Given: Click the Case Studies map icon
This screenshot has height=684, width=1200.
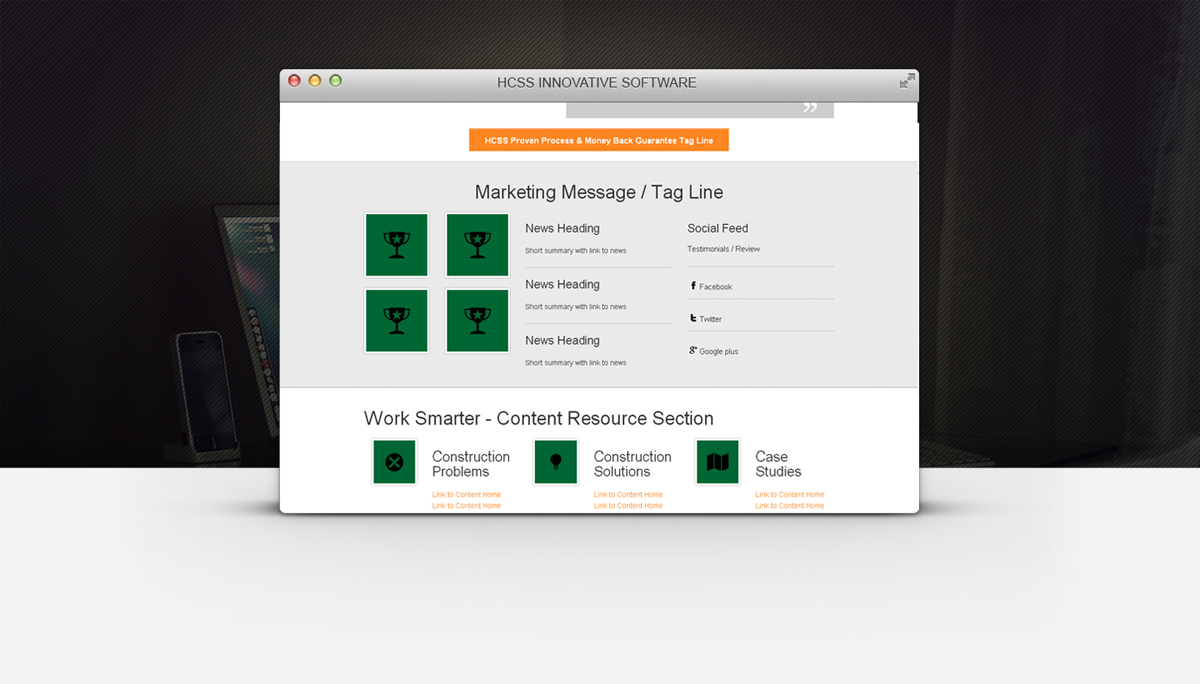Looking at the screenshot, I should pos(717,462).
